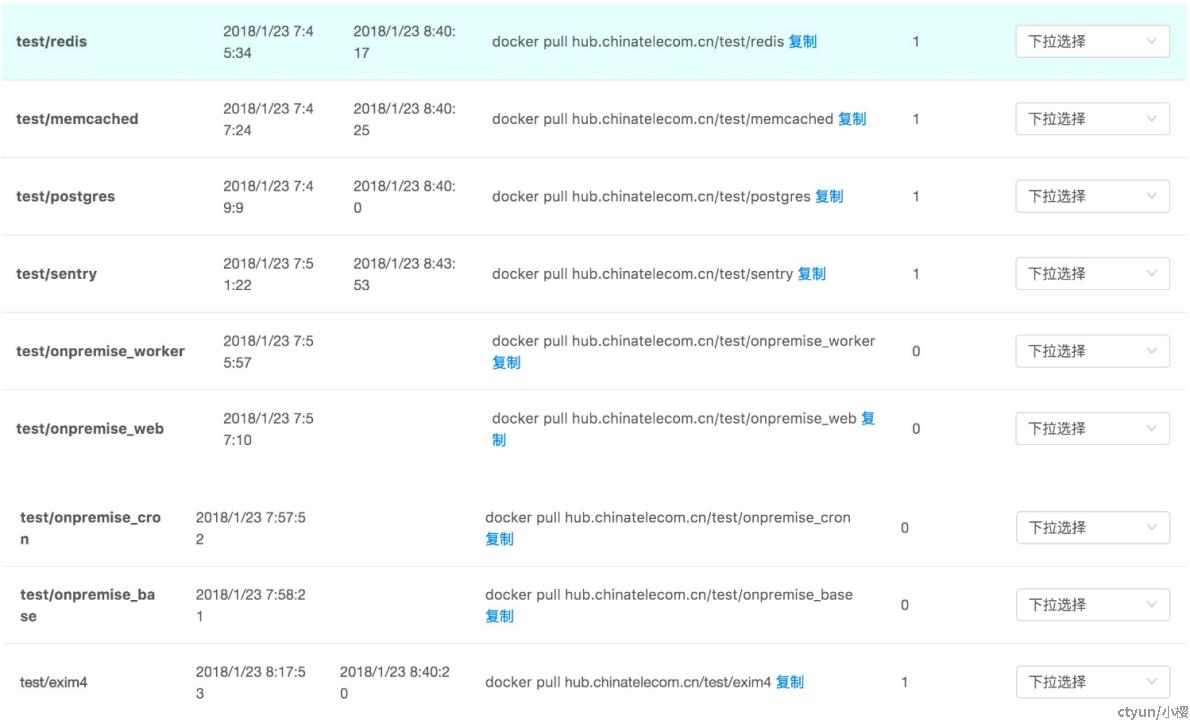1190x720 pixels.
Task: Open the dropdown in the test/onpremise_web row
Action: [x=1092, y=429]
